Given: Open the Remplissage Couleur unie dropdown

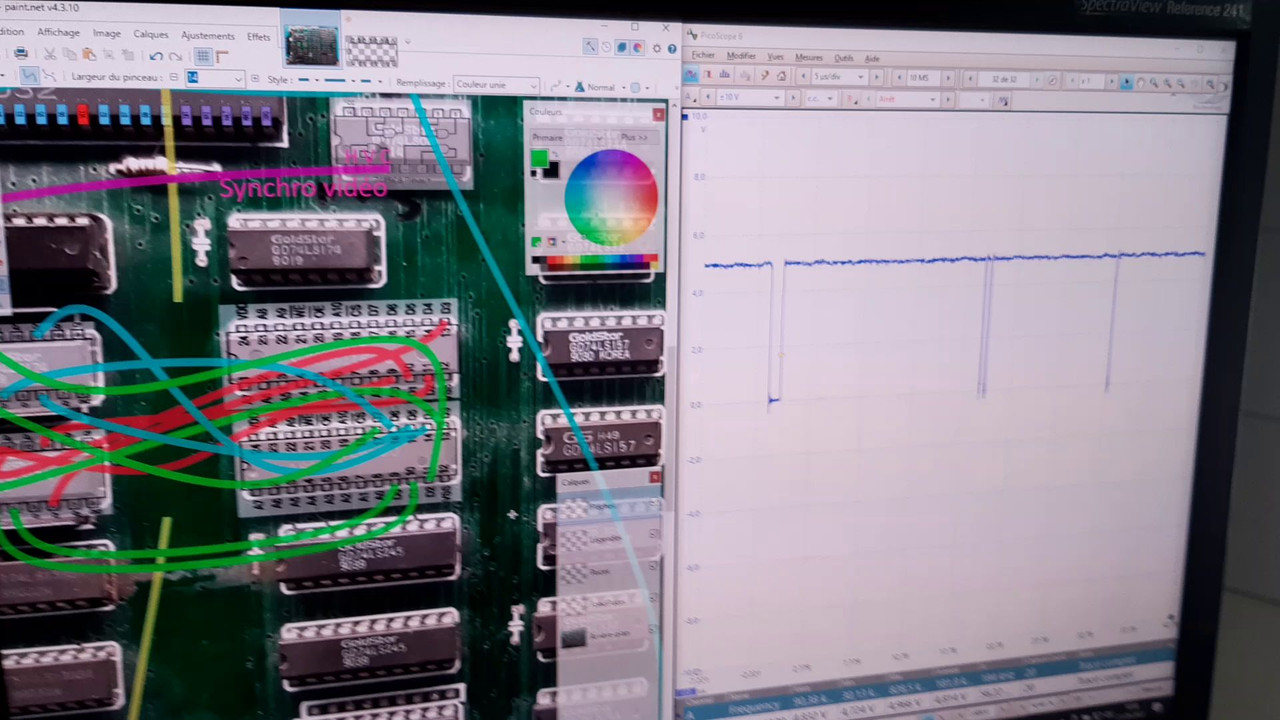Looking at the screenshot, I should [497, 85].
